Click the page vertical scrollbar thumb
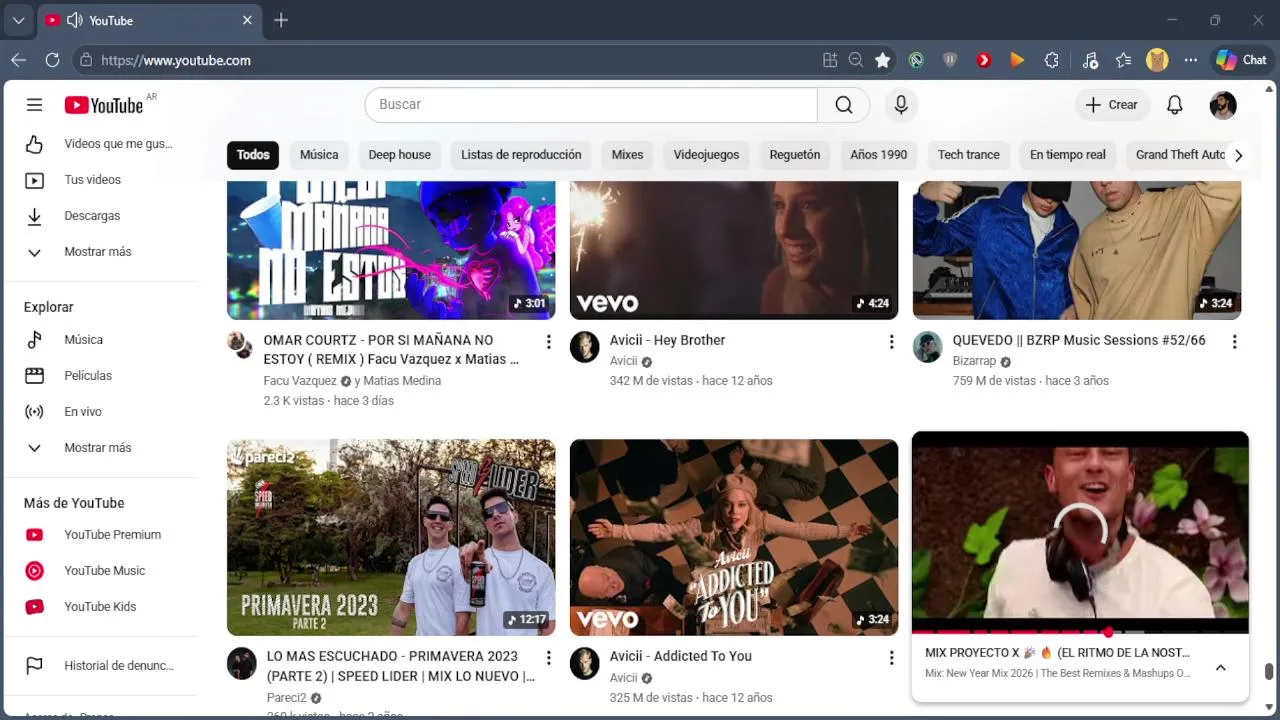 pos(1269,671)
